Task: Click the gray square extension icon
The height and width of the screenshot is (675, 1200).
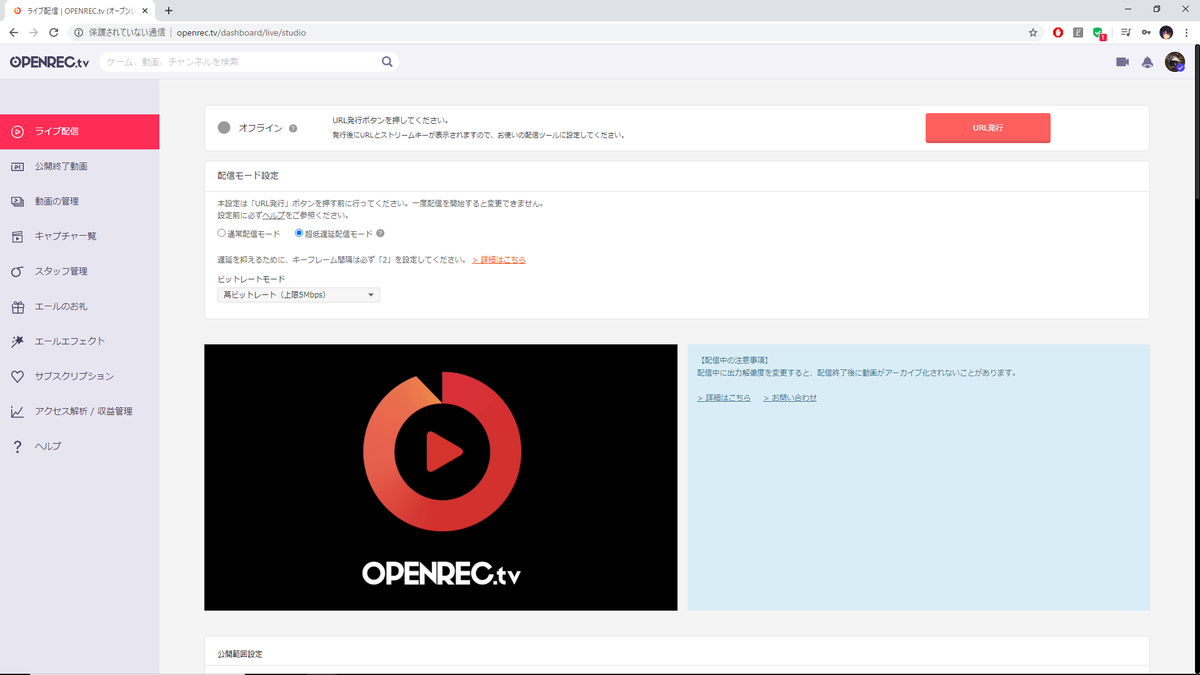Action: point(1078,32)
